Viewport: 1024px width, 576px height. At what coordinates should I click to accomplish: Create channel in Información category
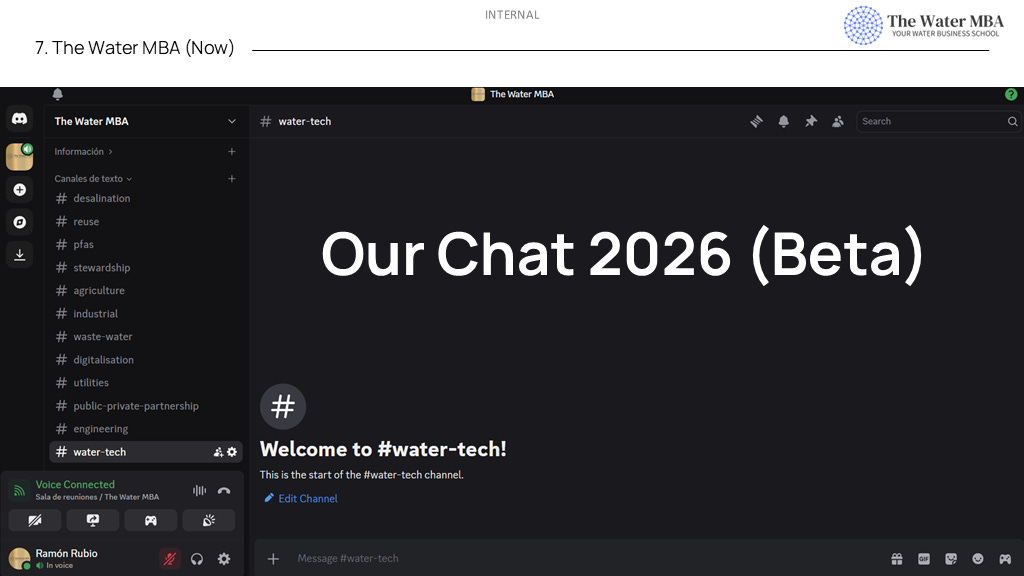pos(232,152)
